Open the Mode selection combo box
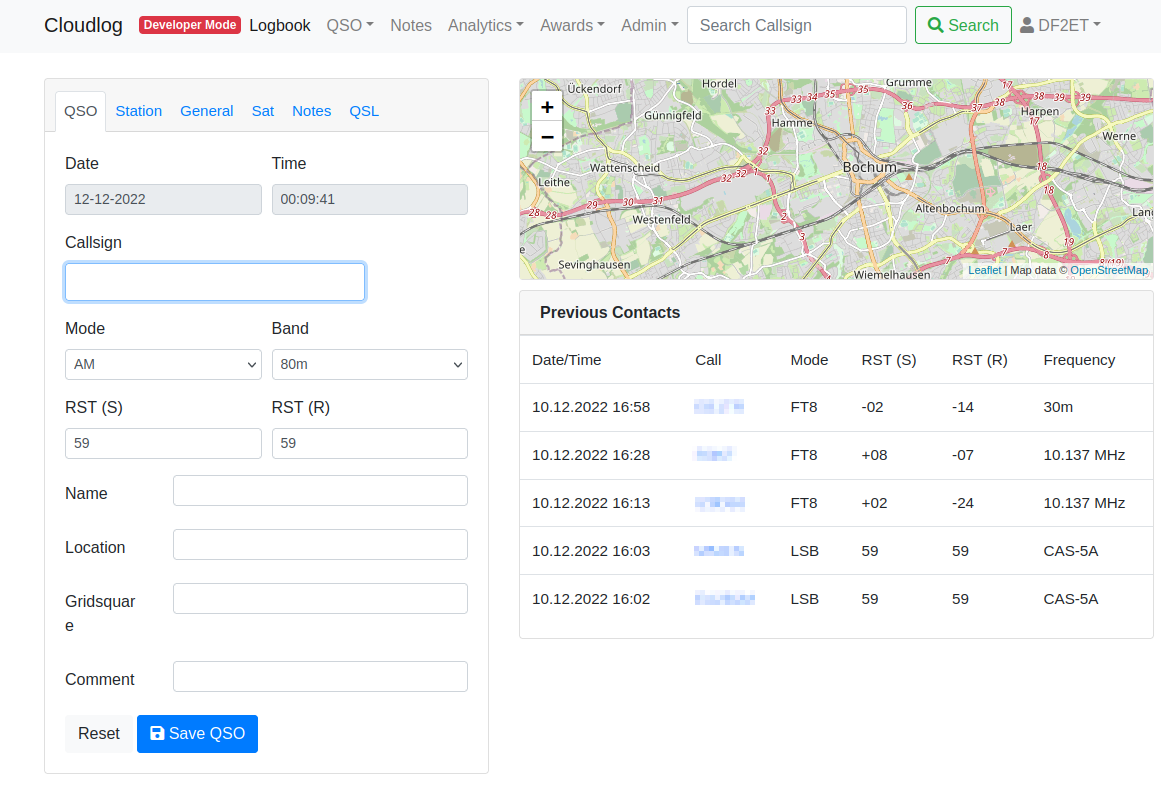The image size is (1161, 797). [163, 364]
